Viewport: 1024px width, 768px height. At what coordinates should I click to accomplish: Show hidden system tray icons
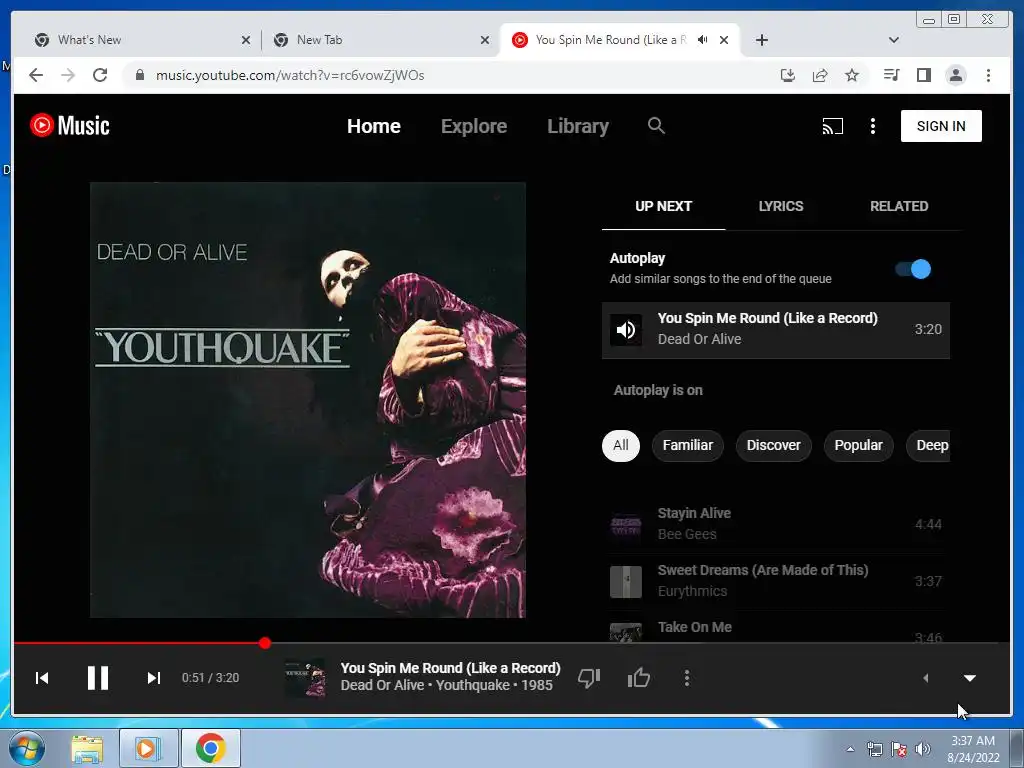pyautogui.click(x=850, y=749)
